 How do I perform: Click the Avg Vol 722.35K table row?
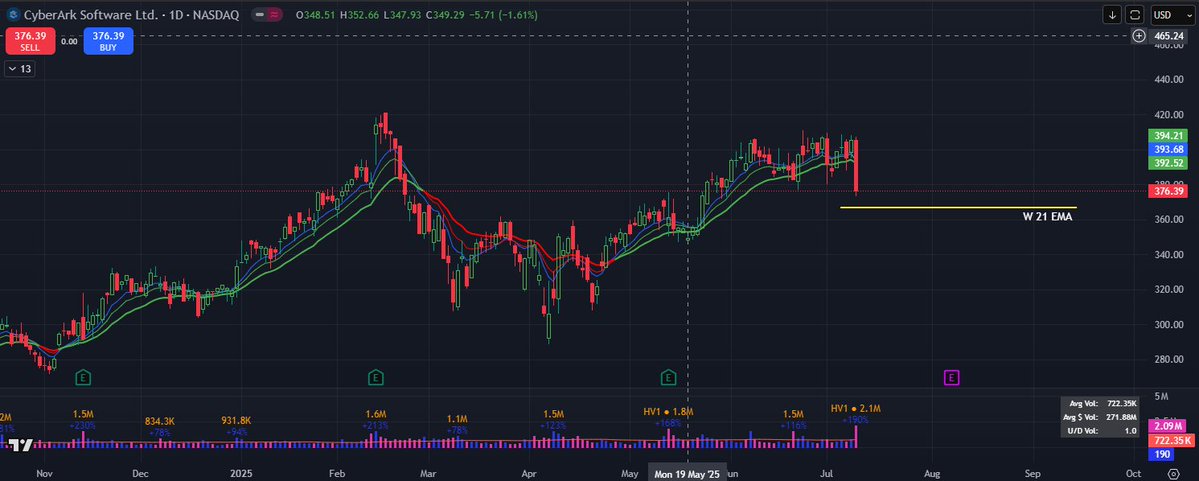[x=1100, y=403]
